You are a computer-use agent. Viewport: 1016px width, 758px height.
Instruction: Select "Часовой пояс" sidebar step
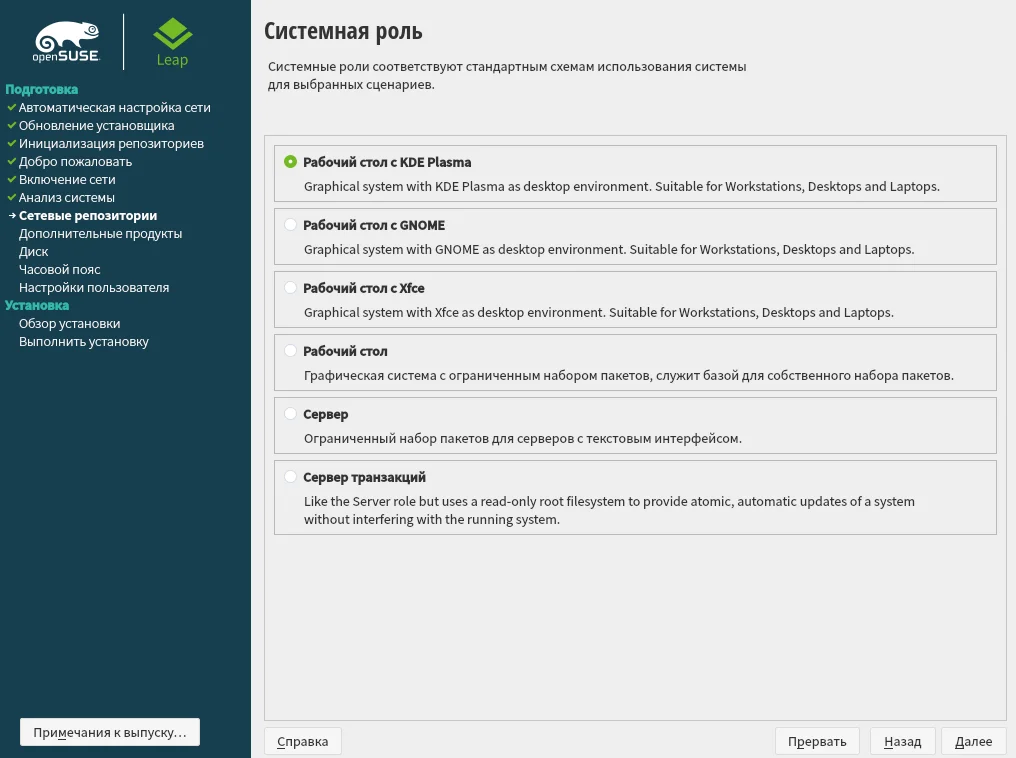pyautogui.click(x=59, y=269)
